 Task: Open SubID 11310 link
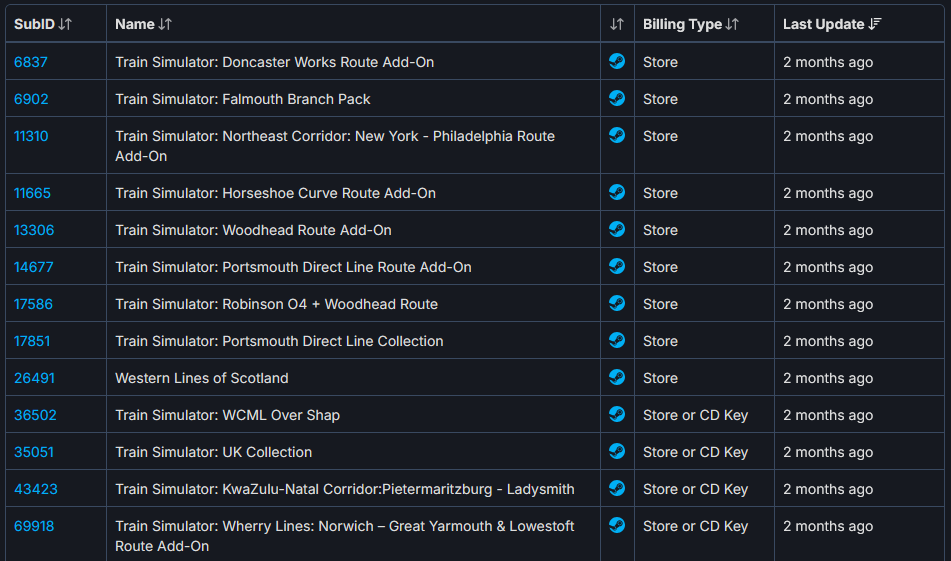(31, 136)
